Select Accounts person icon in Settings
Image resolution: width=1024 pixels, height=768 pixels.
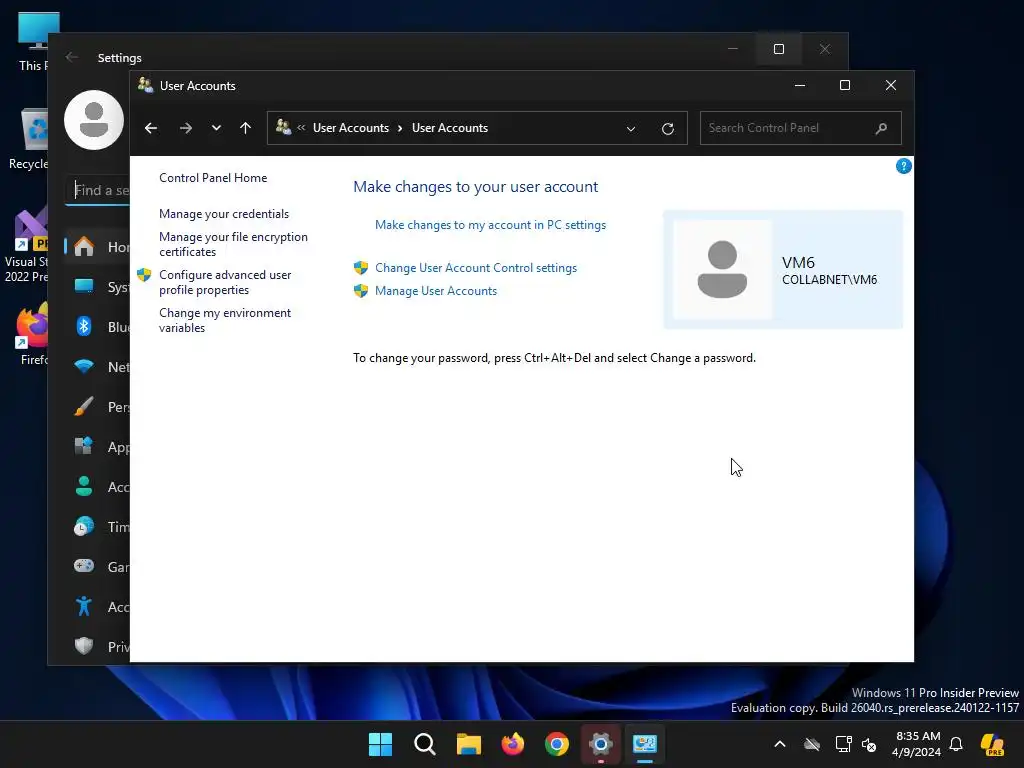click(84, 487)
